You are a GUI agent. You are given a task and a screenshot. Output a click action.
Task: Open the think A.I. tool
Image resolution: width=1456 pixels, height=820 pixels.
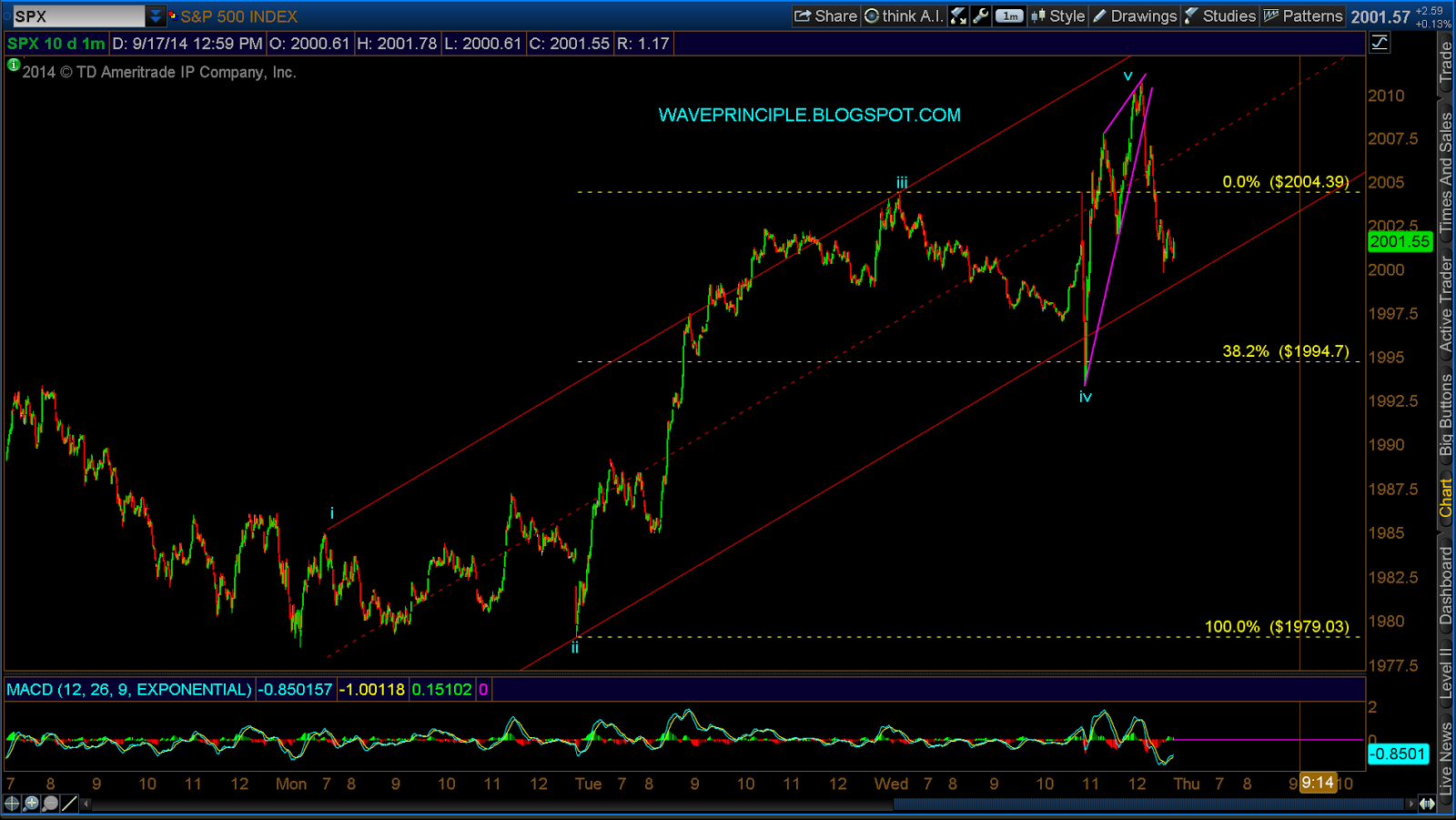click(904, 15)
